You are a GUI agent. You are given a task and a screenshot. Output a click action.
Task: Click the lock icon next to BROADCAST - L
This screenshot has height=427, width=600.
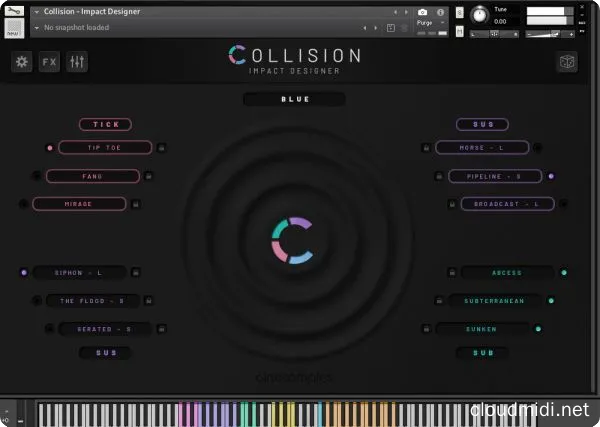tap(452, 204)
